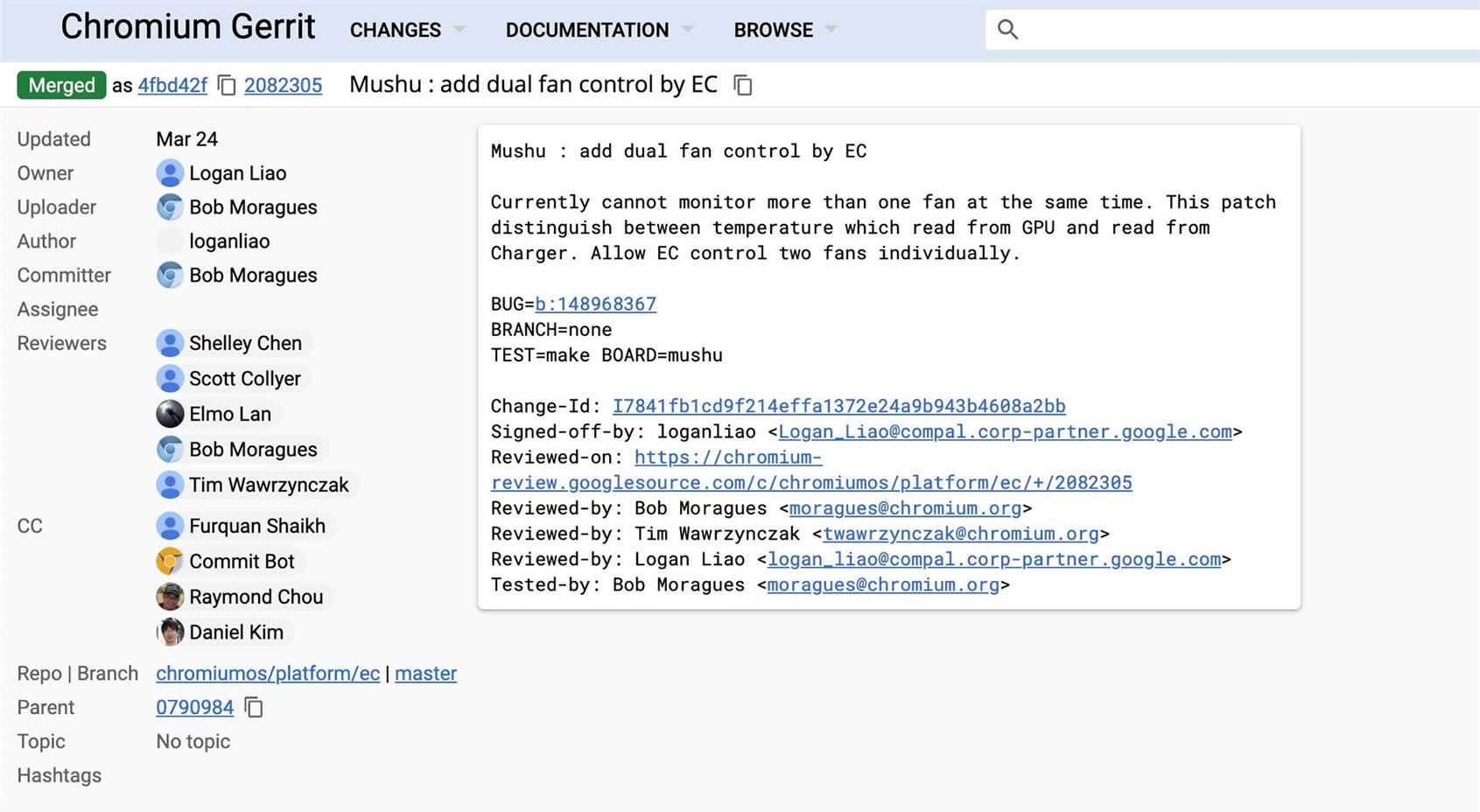The width and height of the screenshot is (1480, 812).
Task: Open bug link b:148968367
Action: click(x=595, y=304)
